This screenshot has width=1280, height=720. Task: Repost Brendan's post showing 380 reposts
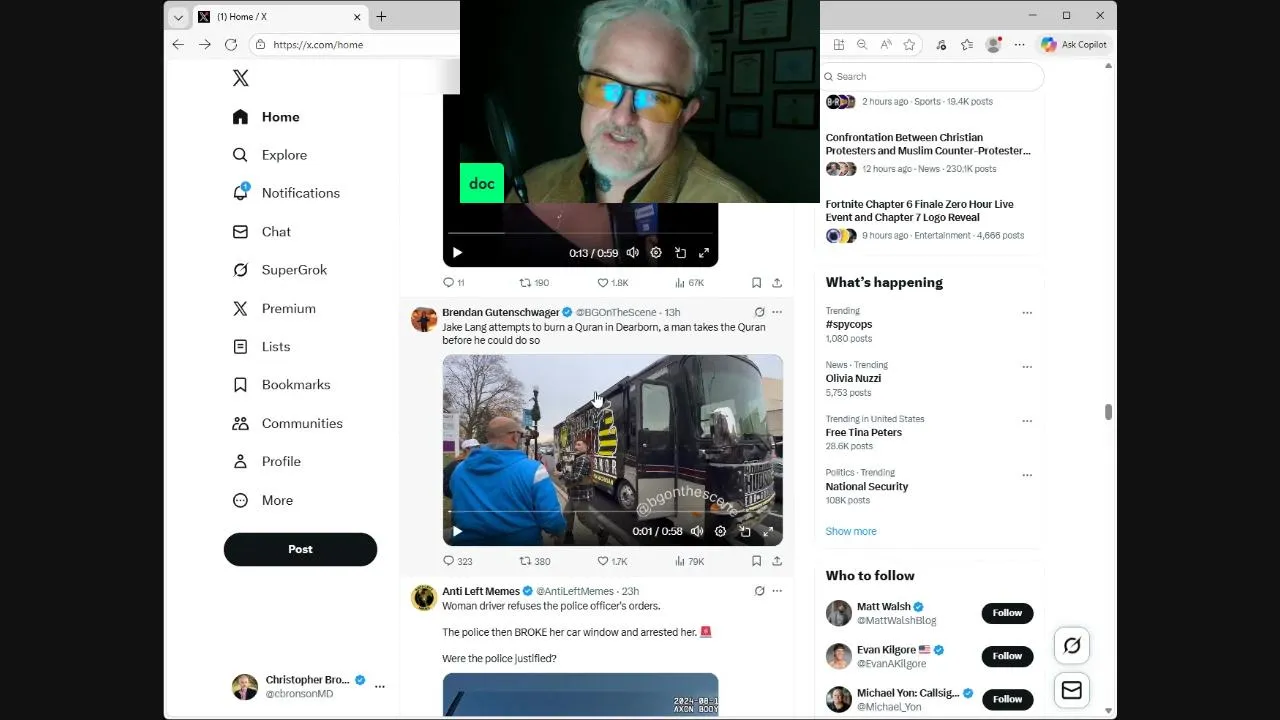tap(535, 562)
